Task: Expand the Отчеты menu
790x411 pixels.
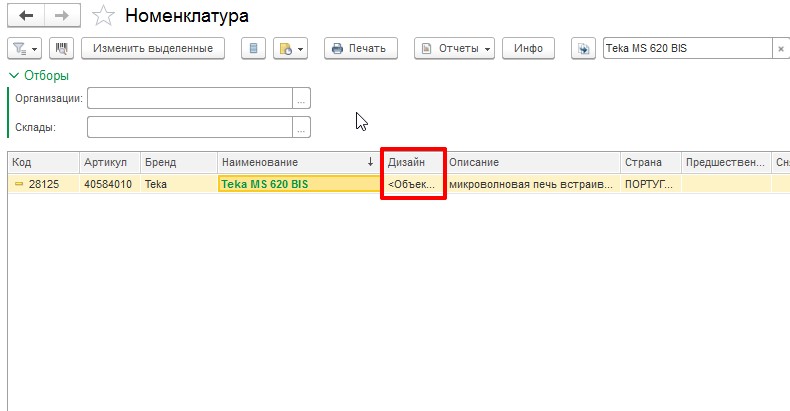Action: pos(455,48)
